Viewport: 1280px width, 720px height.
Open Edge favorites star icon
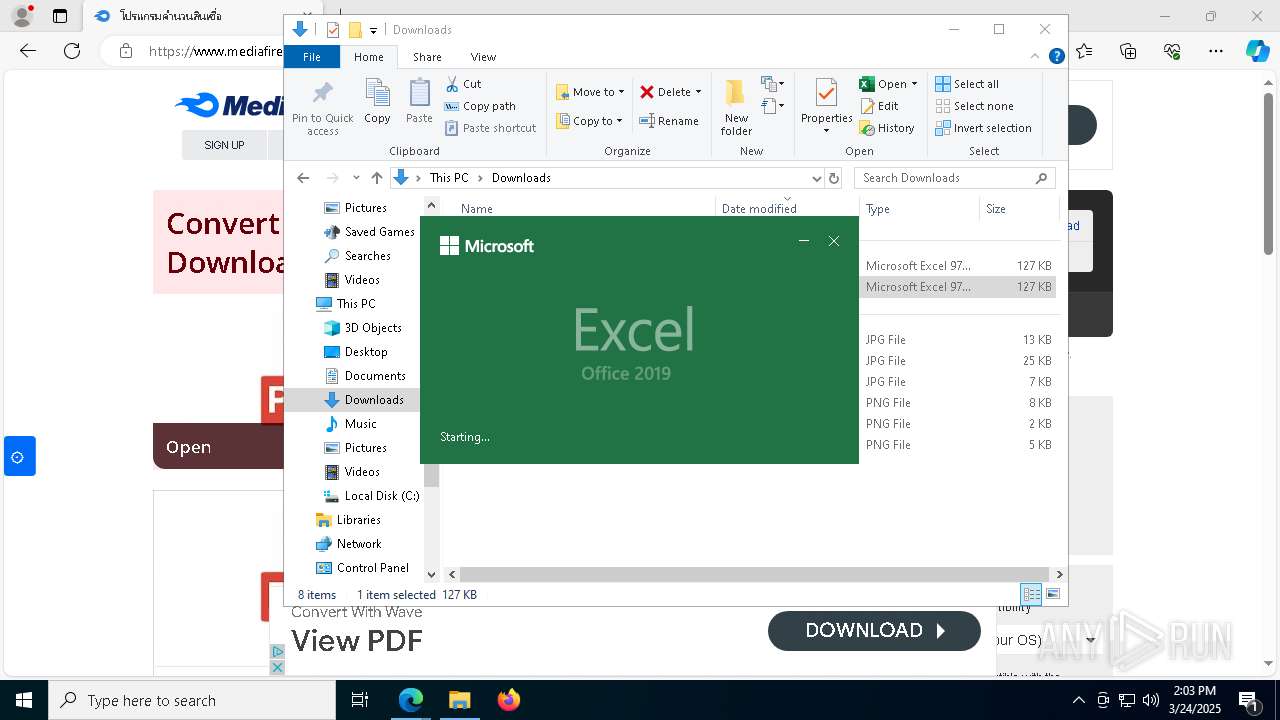tap(1085, 51)
